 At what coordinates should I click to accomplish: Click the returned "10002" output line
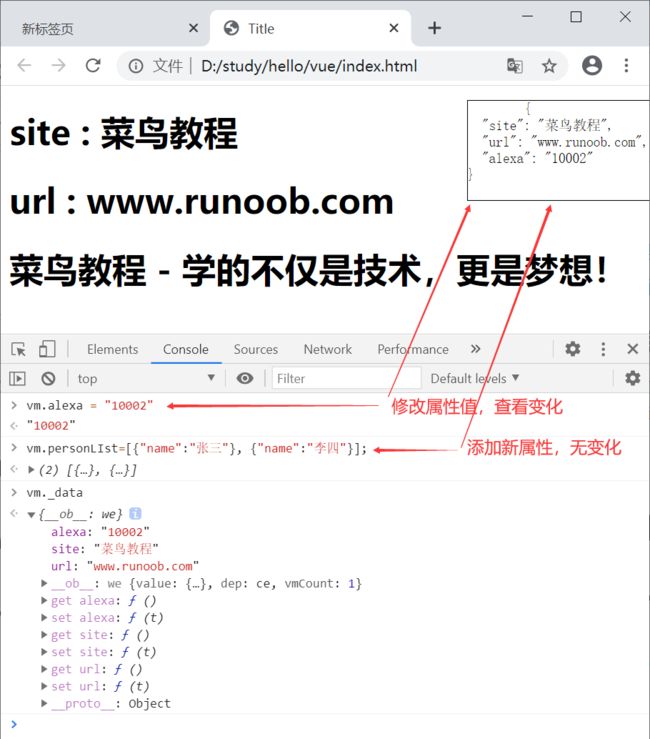coord(51,426)
